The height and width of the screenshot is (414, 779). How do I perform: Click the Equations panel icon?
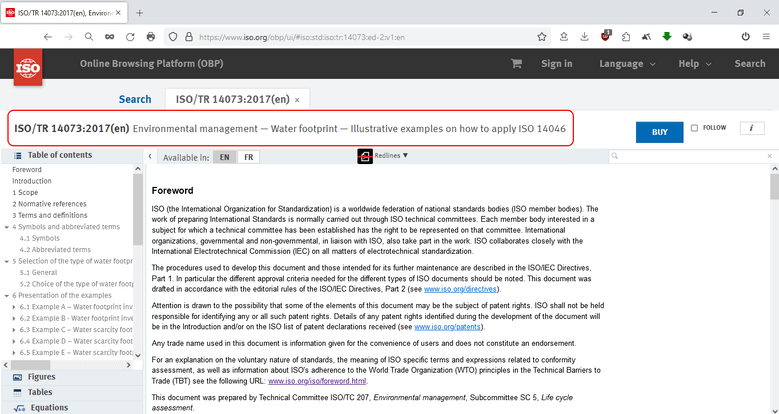tap(19, 408)
